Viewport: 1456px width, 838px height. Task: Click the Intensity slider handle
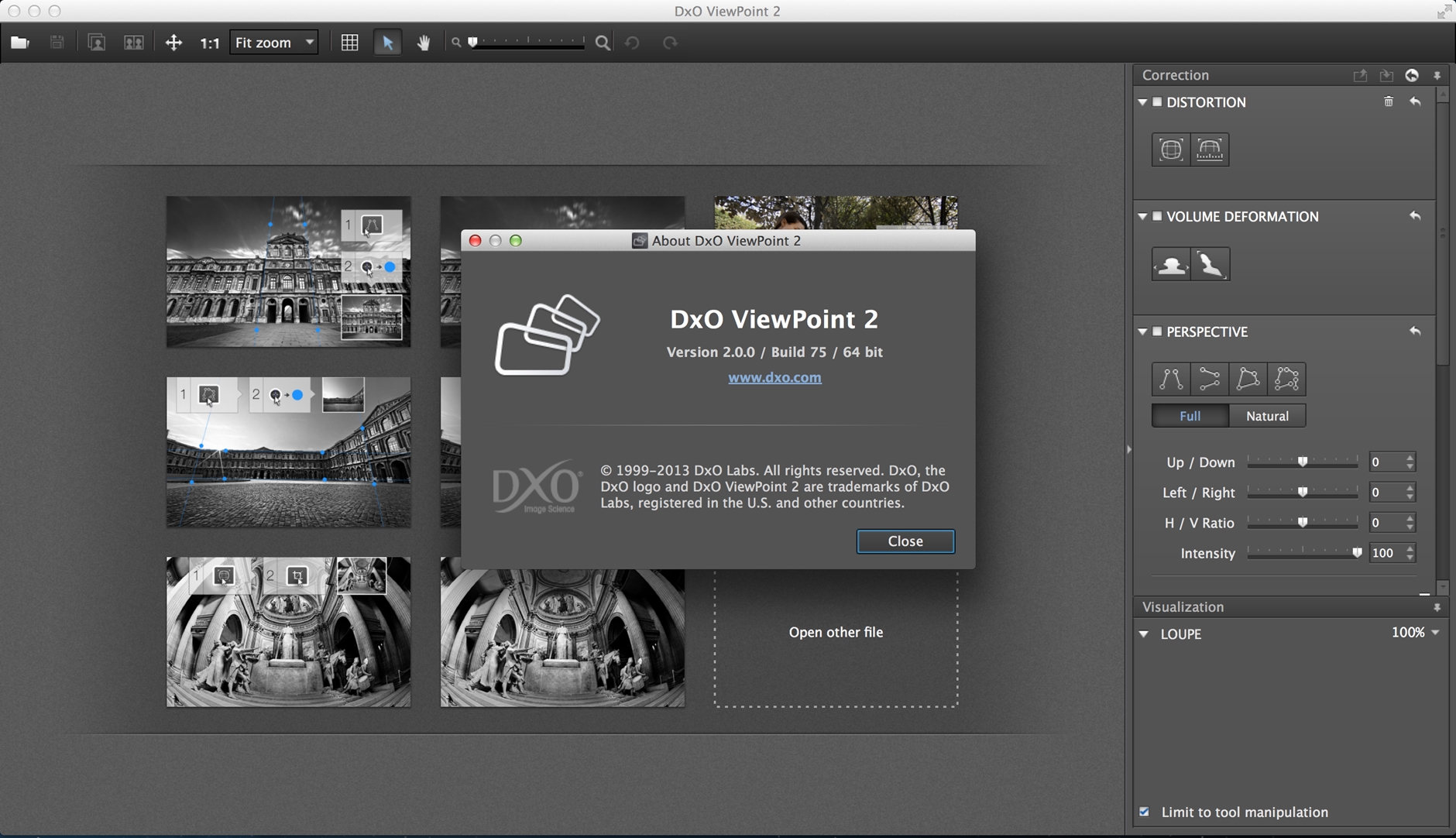tap(1357, 552)
